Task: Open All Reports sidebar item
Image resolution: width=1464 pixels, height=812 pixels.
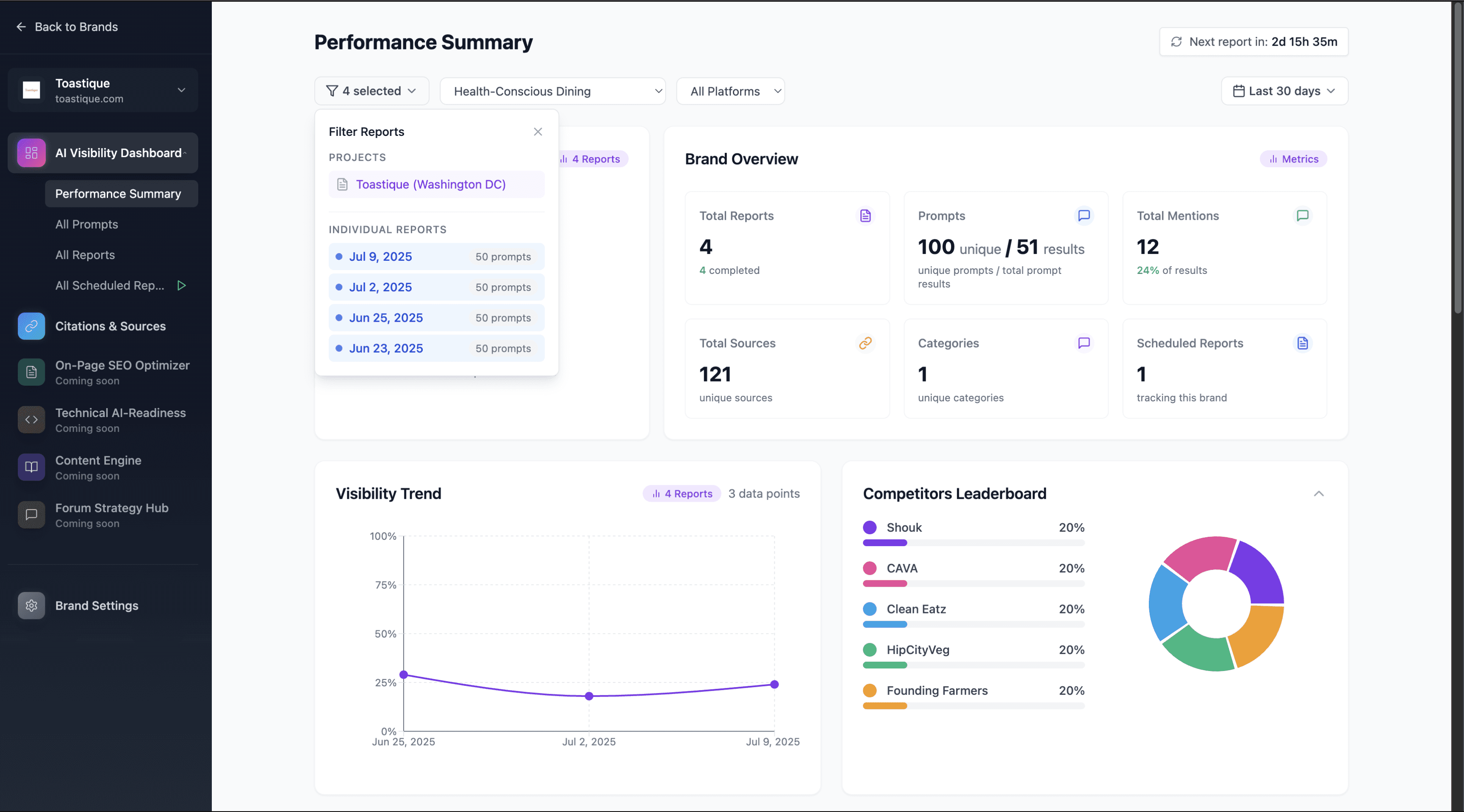Action: [85, 255]
